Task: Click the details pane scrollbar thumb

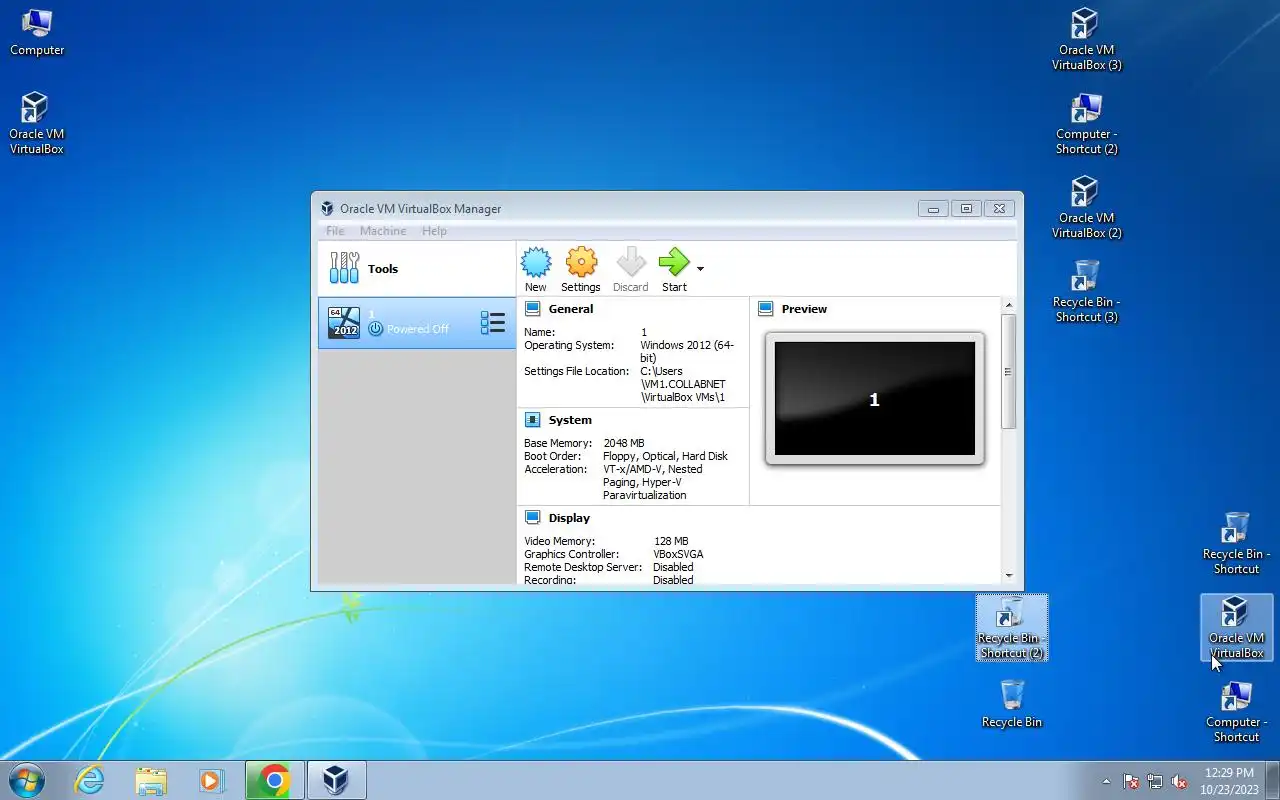Action: (x=1008, y=371)
